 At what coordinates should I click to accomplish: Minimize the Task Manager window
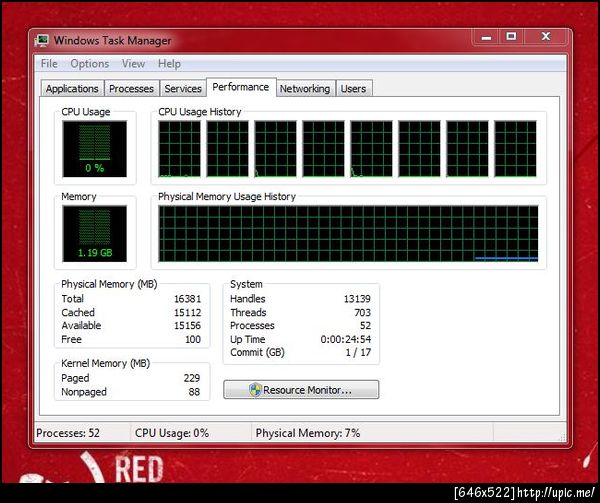click(x=486, y=37)
